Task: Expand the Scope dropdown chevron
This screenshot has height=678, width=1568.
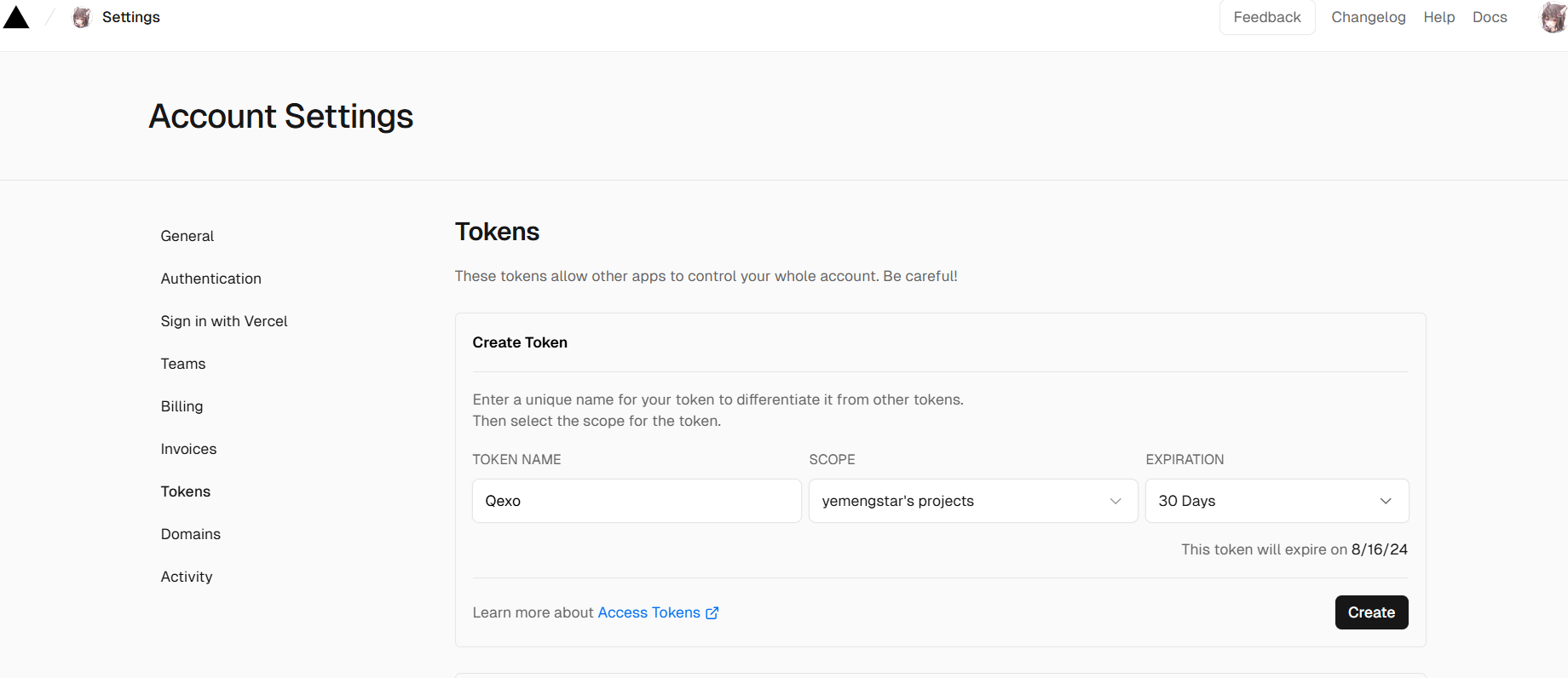Action: pyautogui.click(x=1115, y=501)
